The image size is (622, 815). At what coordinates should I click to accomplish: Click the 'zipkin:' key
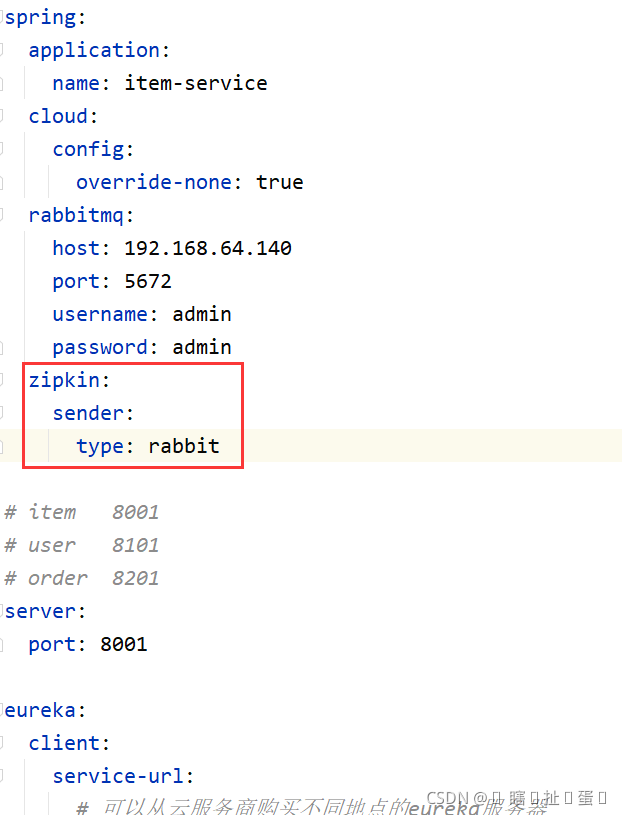click(x=69, y=380)
